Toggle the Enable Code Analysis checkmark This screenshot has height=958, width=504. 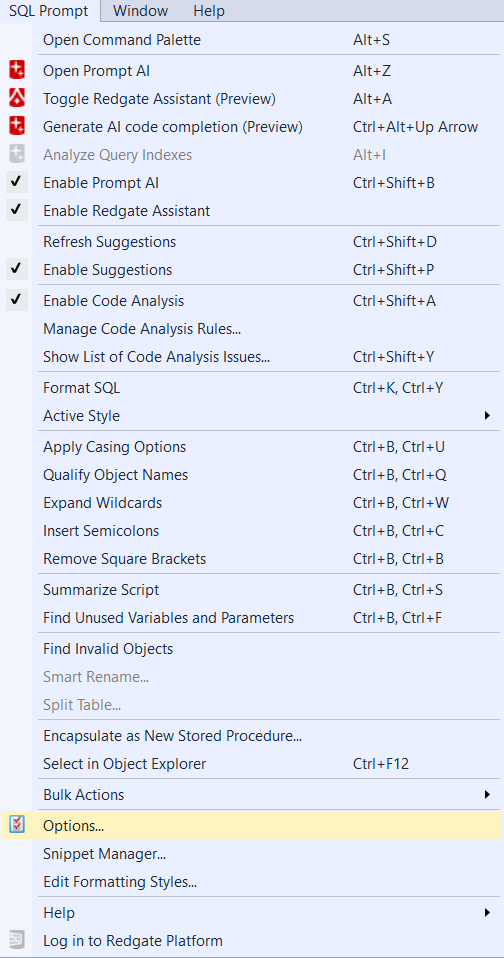click(17, 301)
